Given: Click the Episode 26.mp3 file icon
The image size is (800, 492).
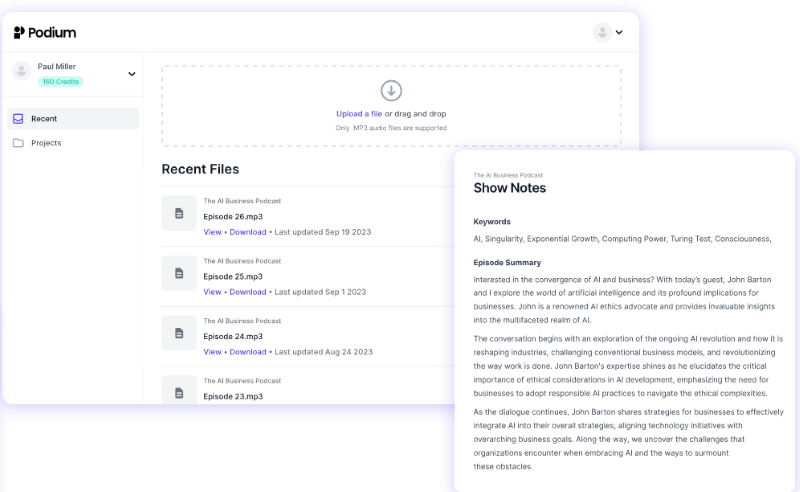Looking at the screenshot, I should point(179,213).
